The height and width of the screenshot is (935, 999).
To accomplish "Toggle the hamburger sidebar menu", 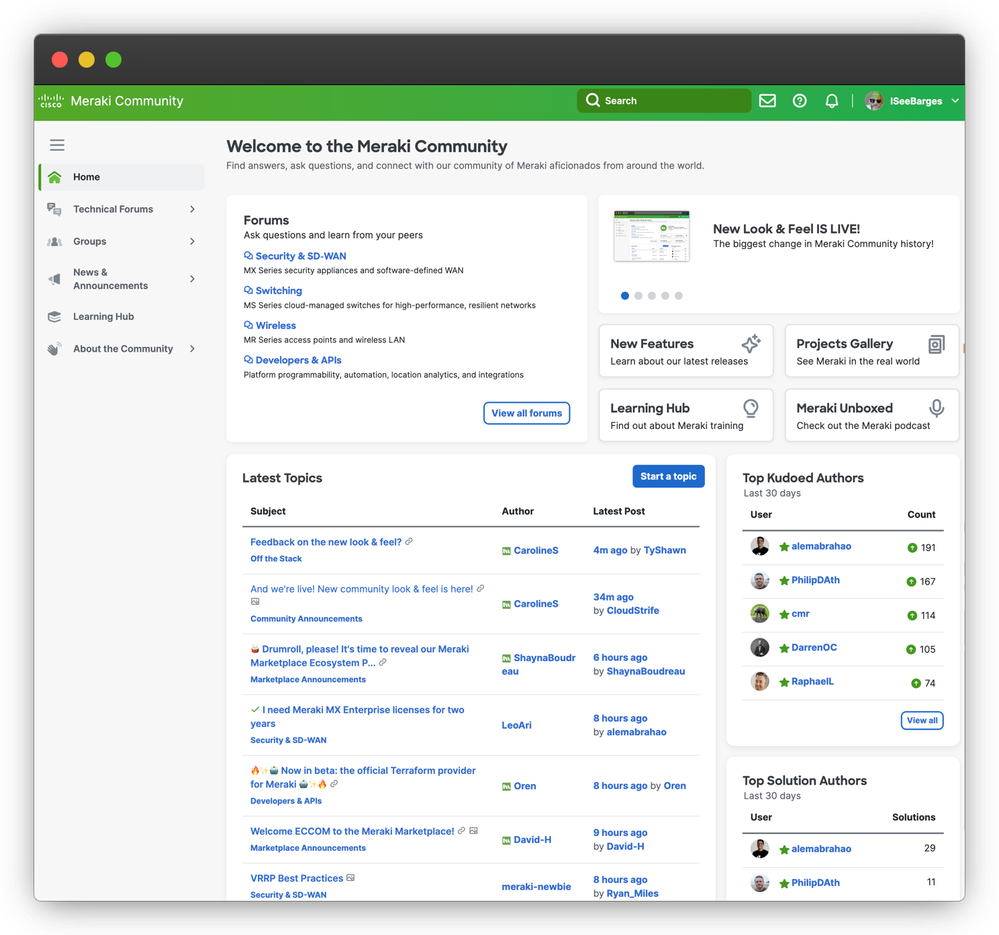I will pos(57,145).
